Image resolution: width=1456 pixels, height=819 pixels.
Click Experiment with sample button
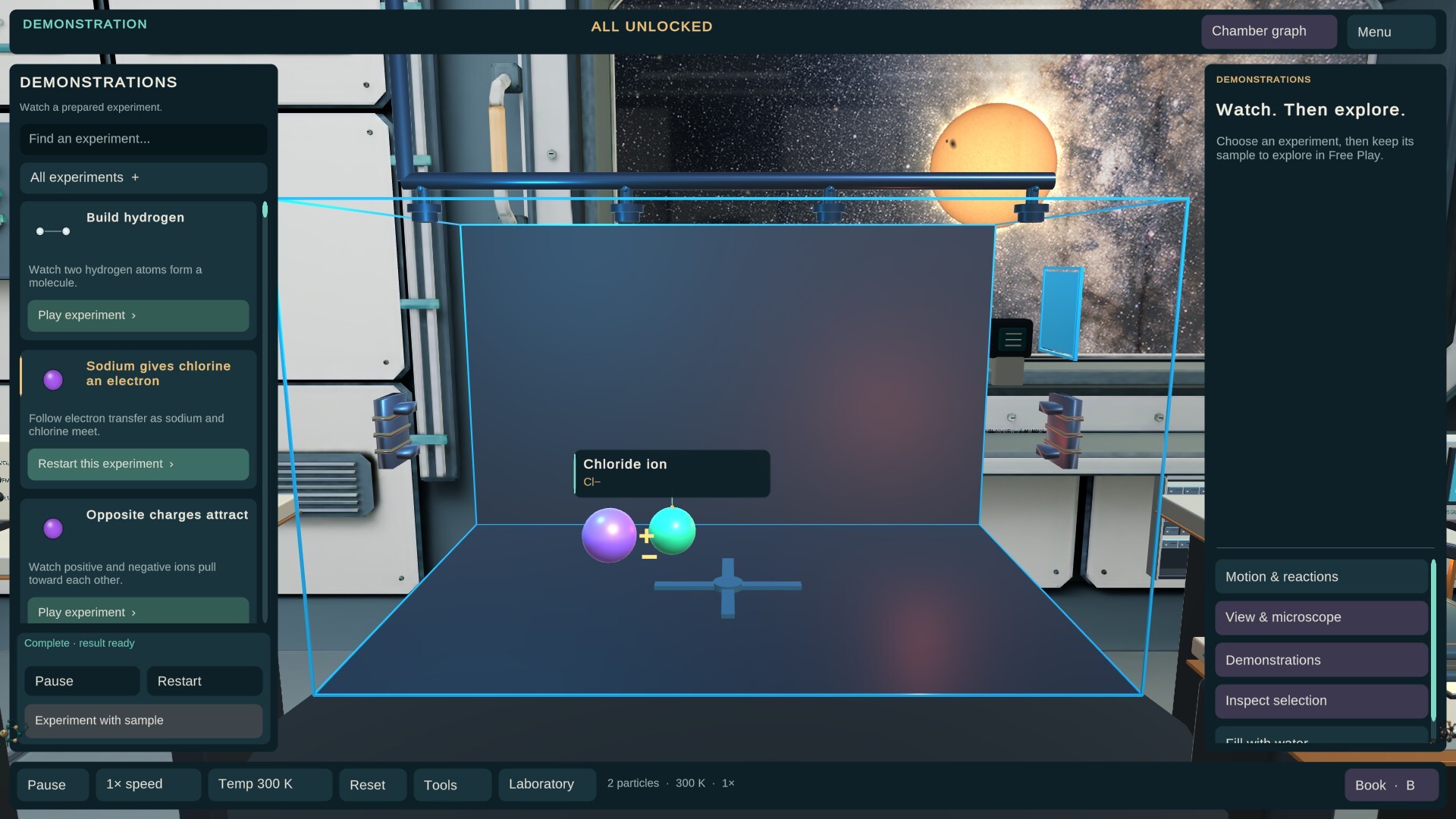143,720
